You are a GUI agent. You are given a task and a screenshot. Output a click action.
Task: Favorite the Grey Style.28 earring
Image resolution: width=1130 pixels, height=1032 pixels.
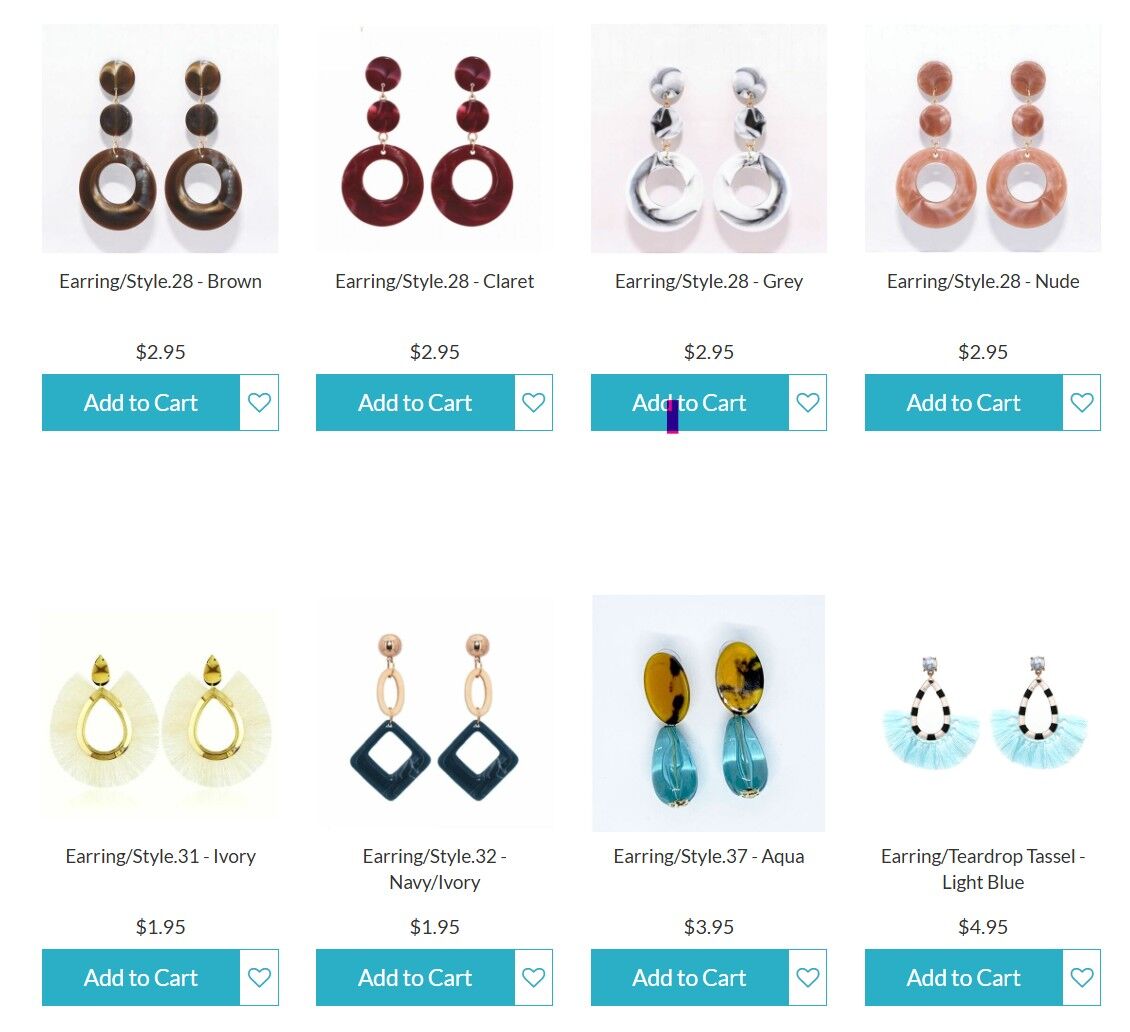(807, 402)
